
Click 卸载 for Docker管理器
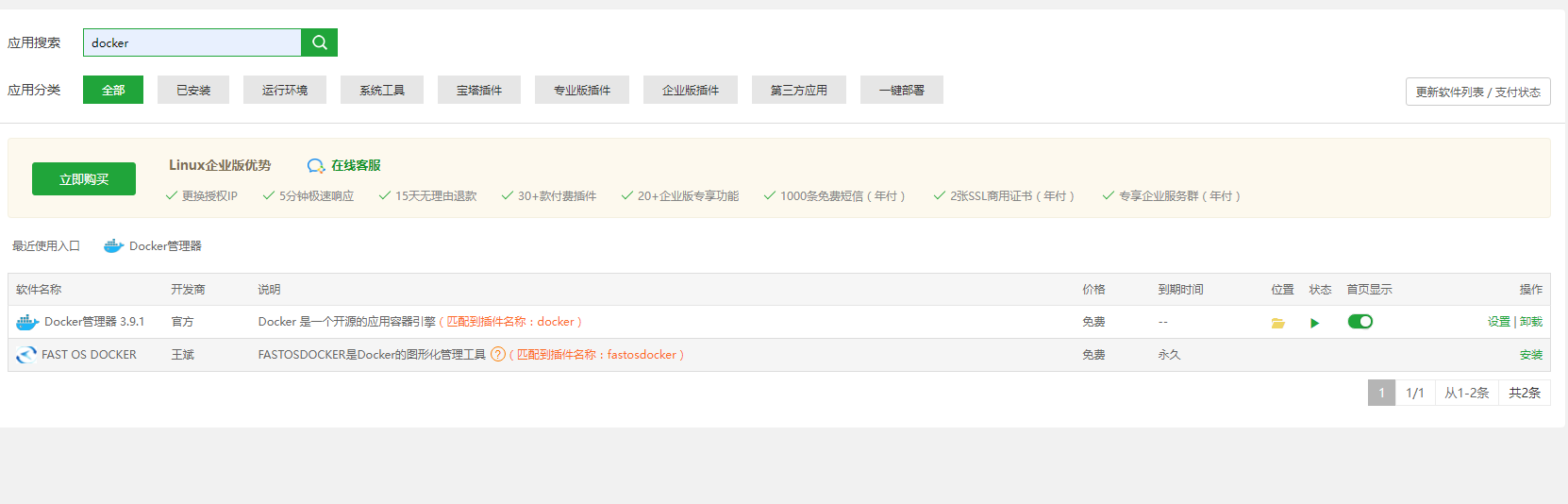pos(1531,322)
